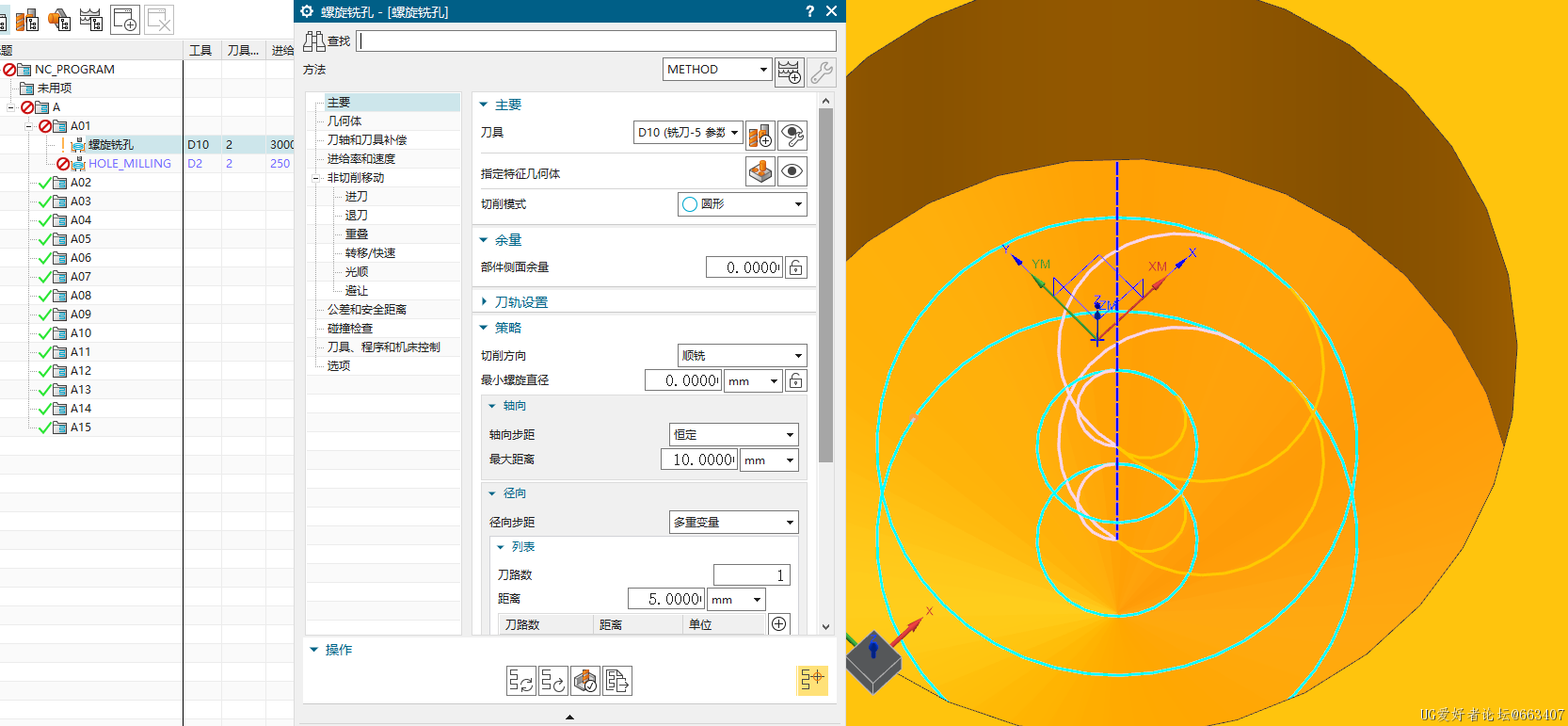The width and height of the screenshot is (1568, 726).
Task: Click the list tool path icon
Action: coord(617,681)
